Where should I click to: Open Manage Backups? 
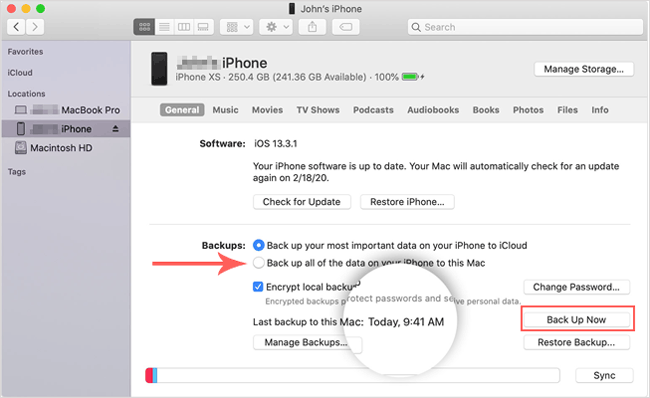coord(307,342)
